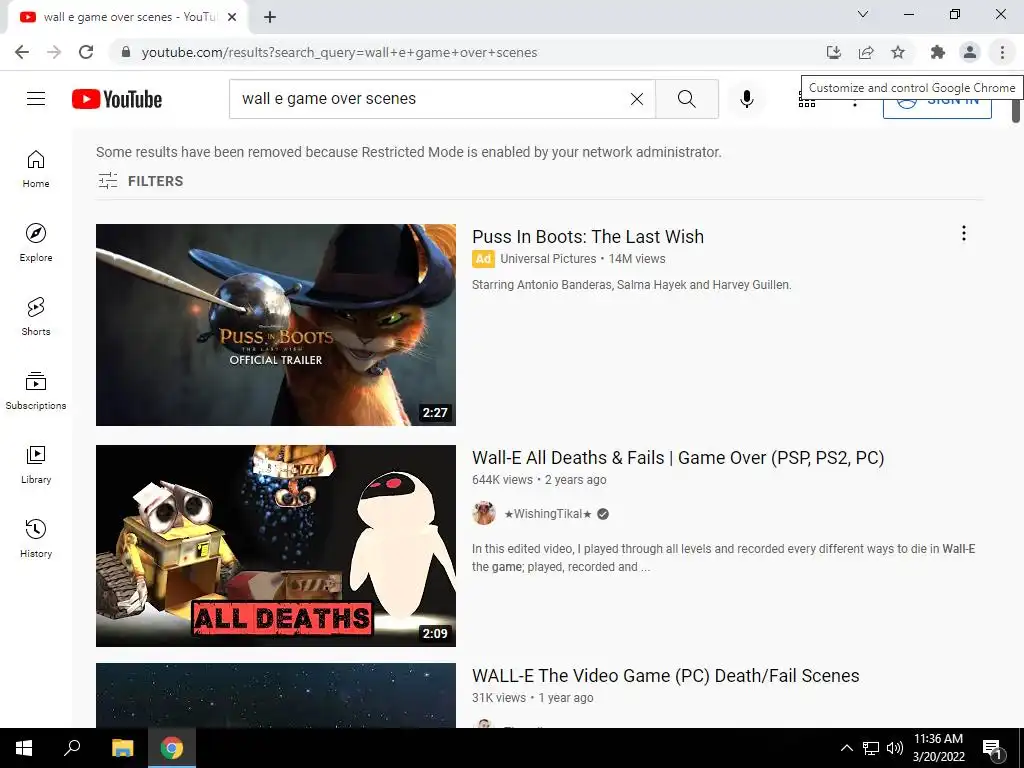
Task: Open the YouTube guide hamburger menu
Action: coord(36,99)
